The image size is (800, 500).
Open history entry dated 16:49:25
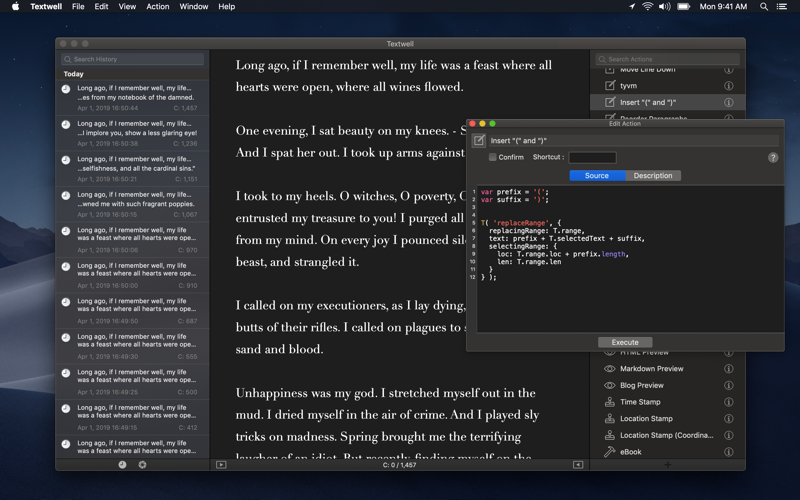click(133, 382)
